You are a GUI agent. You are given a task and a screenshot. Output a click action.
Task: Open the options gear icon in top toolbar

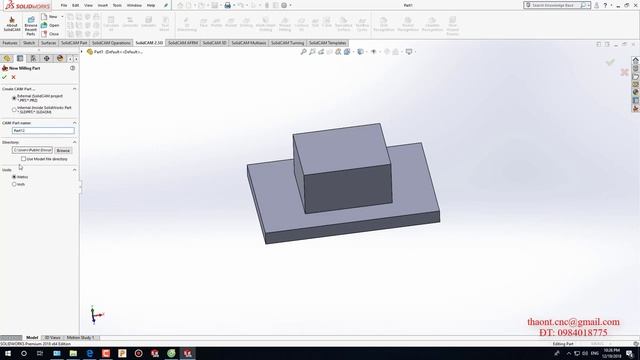tap(284, 5)
